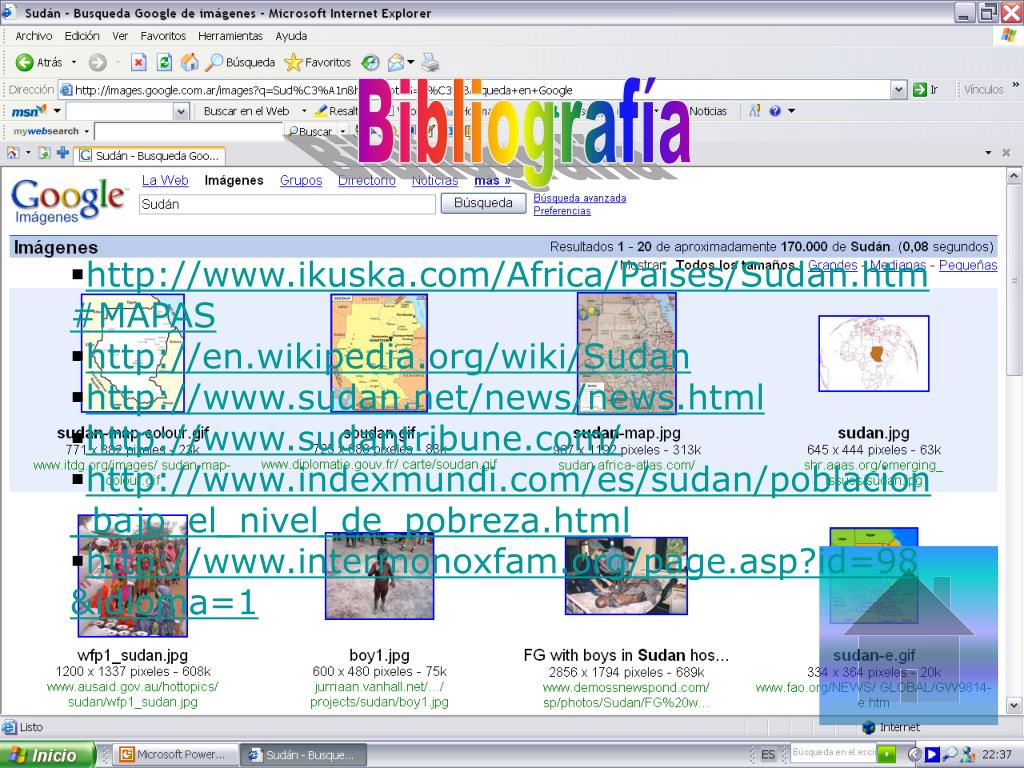The image size is (1024, 768).
Task: Open the address bar dropdown arrow
Action: coord(899,90)
